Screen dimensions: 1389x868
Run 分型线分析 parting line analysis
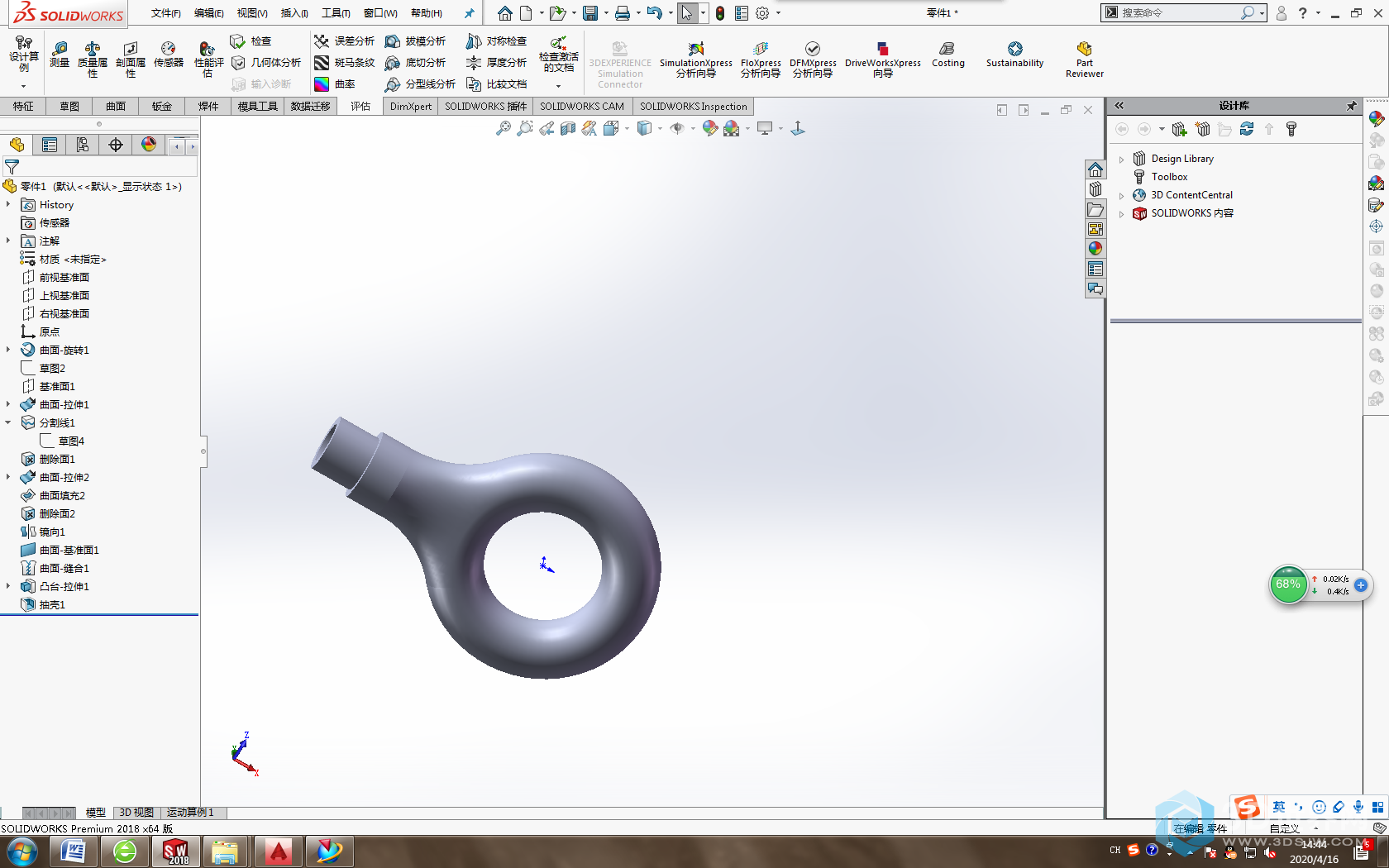click(420, 83)
